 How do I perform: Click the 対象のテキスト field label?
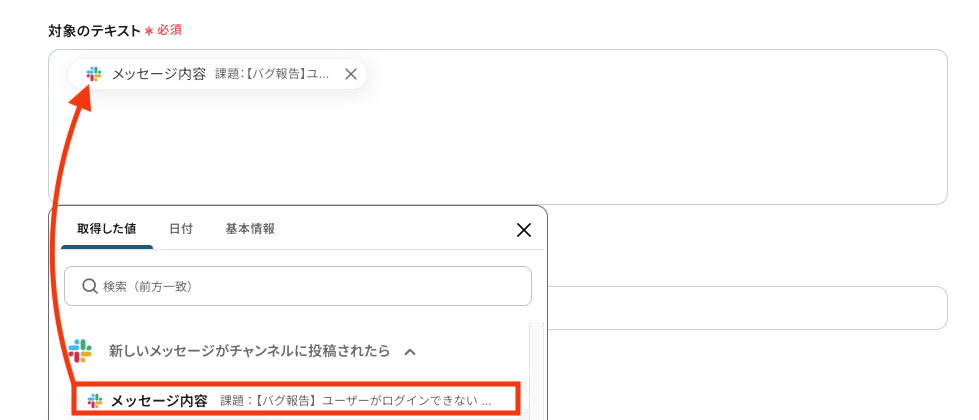pyautogui.click(x=94, y=30)
